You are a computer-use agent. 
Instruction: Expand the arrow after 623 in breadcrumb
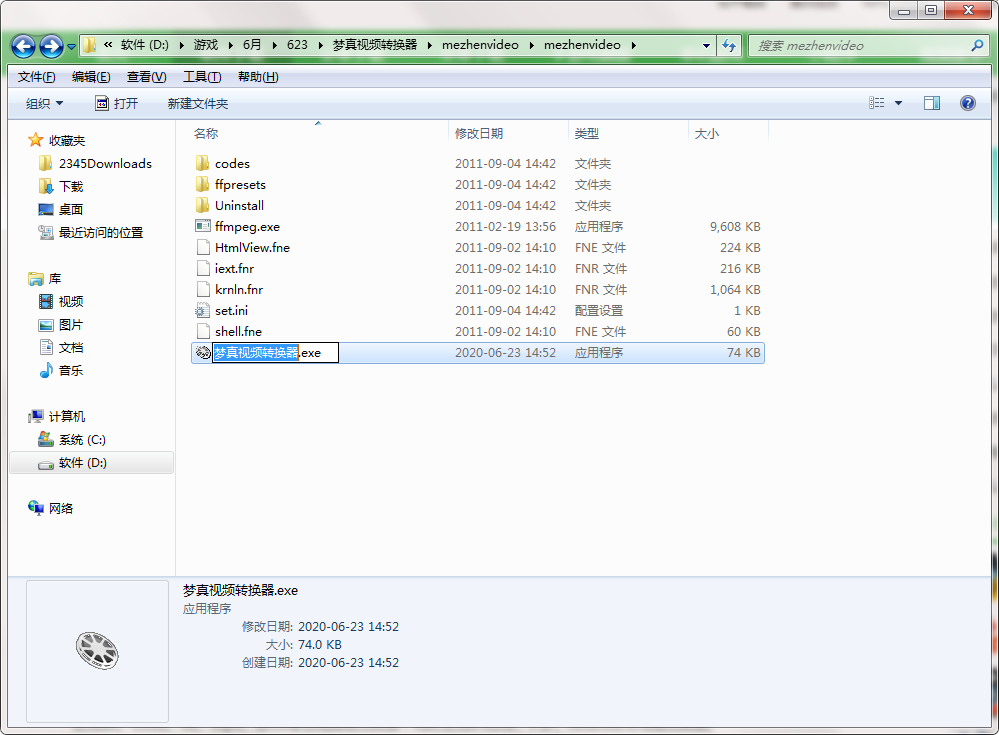[319, 45]
